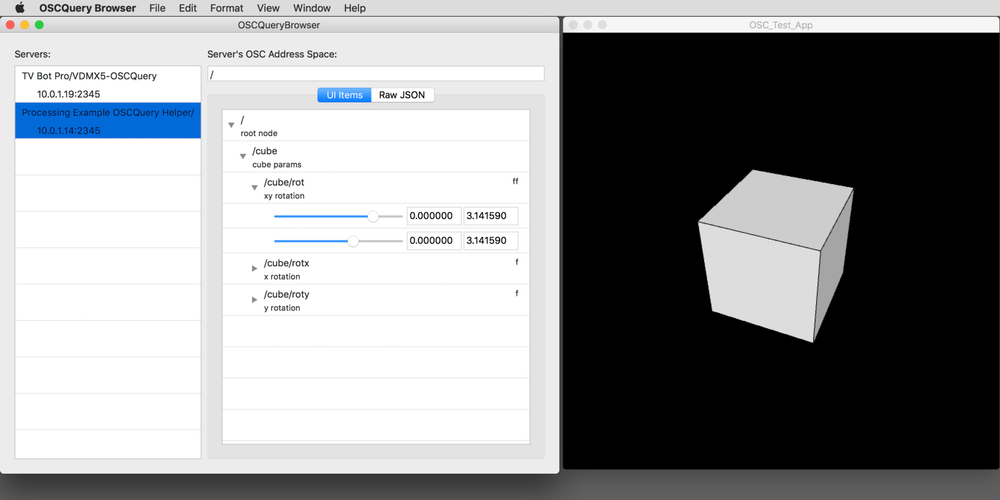Close the OSCQueryBrowser window
1000x500 pixels.
pos(10,25)
